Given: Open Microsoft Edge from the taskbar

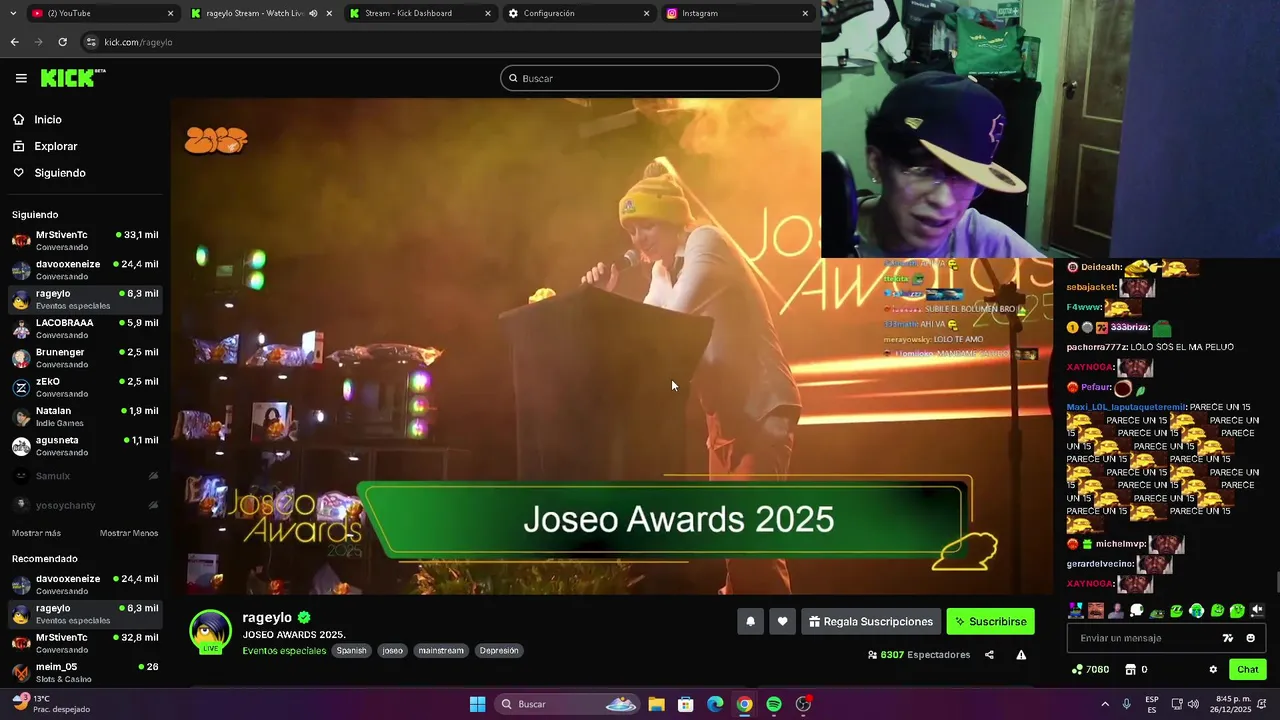Looking at the screenshot, I should [715, 704].
